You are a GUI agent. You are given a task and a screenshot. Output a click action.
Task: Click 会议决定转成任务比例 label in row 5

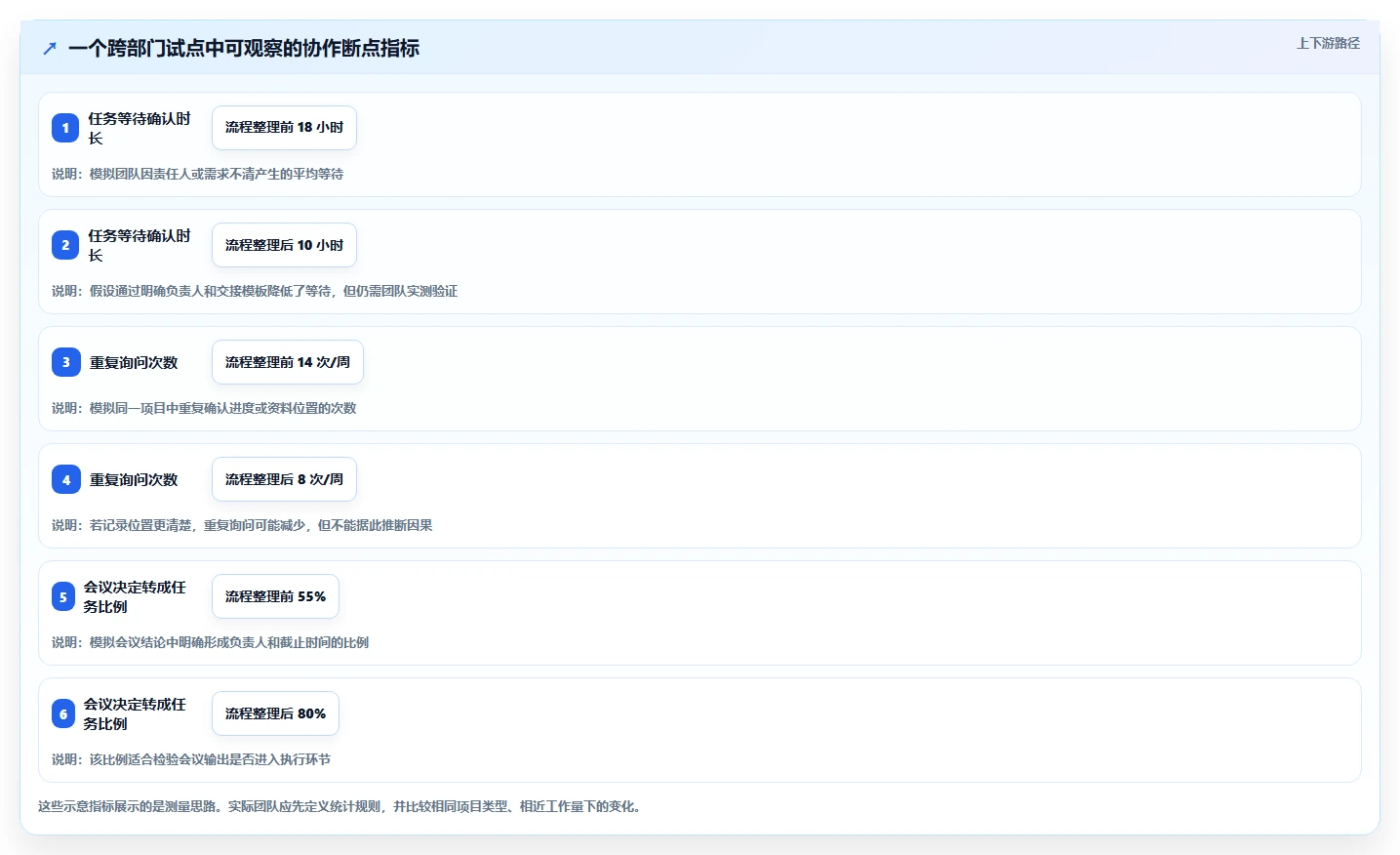[135, 596]
